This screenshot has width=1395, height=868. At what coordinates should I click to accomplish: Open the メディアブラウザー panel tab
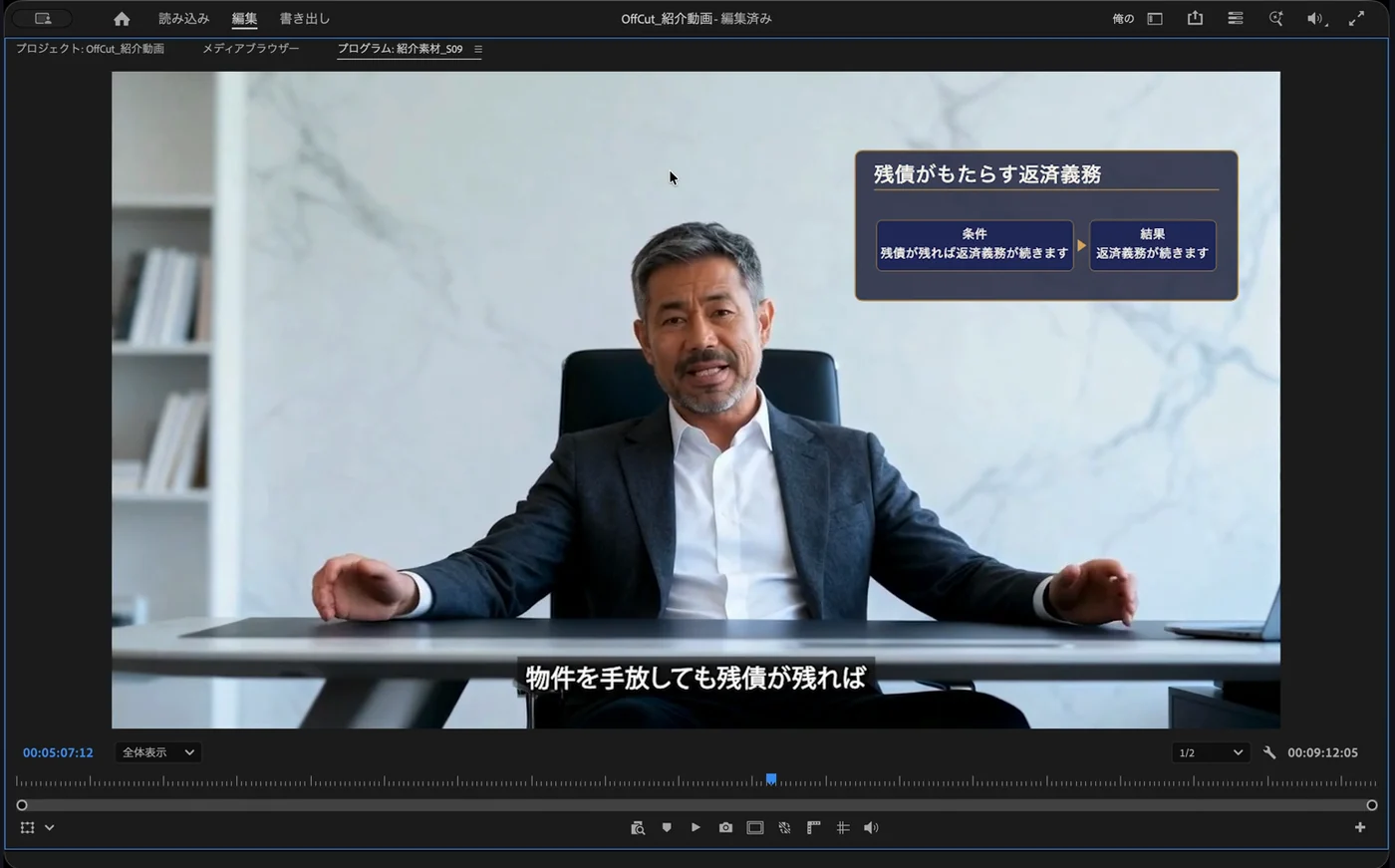(251, 48)
